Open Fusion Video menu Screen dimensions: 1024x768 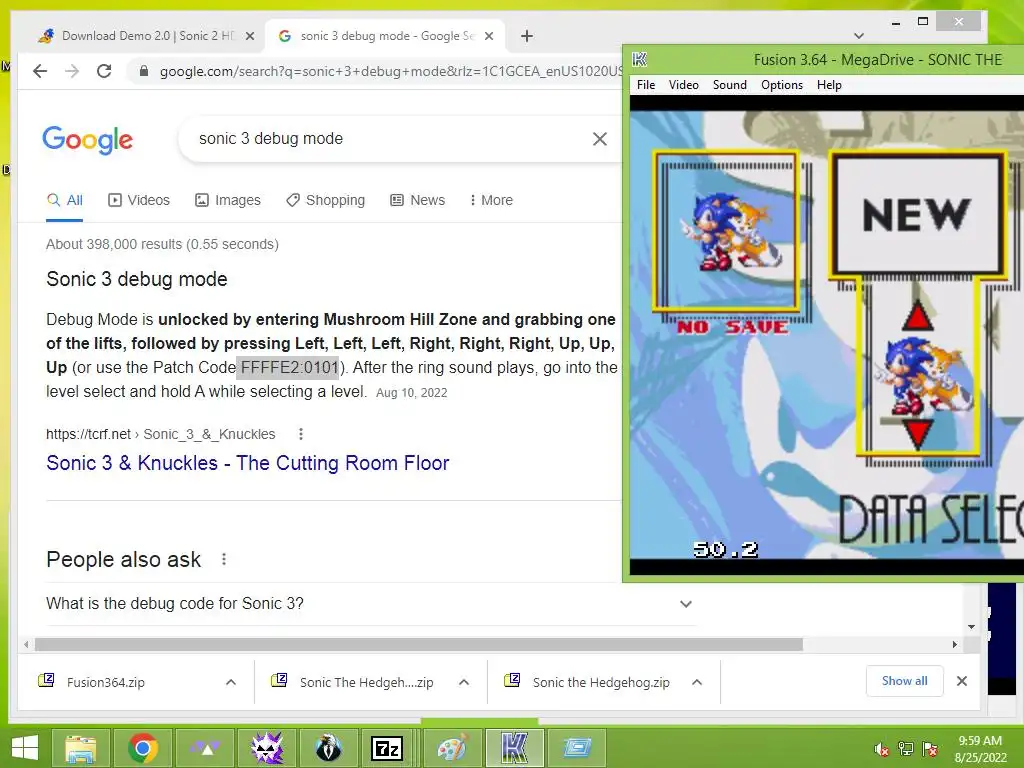[x=683, y=85]
